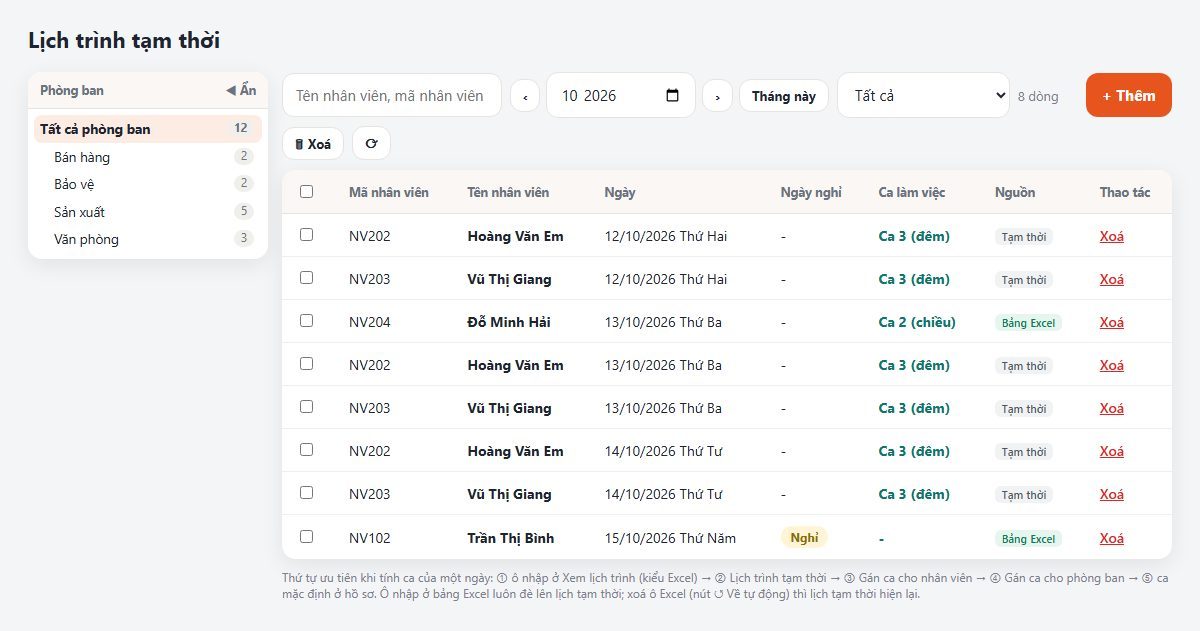Image resolution: width=1200 pixels, height=631 pixels.
Task: Focus the employee name search field
Action: [x=392, y=96]
